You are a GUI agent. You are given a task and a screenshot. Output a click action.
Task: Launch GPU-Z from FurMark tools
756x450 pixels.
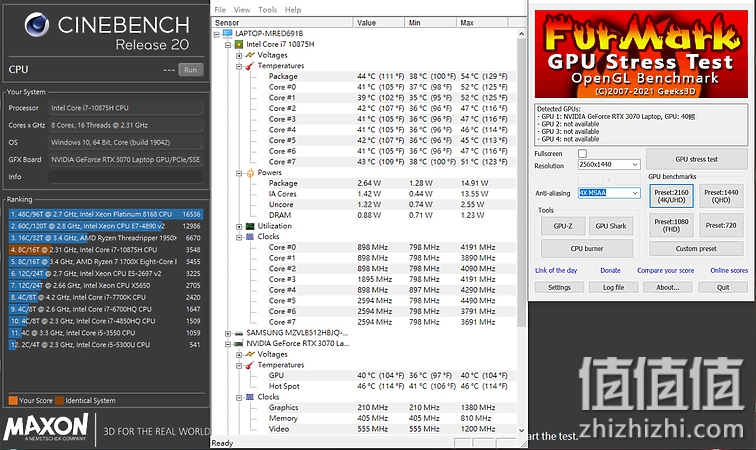[x=563, y=226]
